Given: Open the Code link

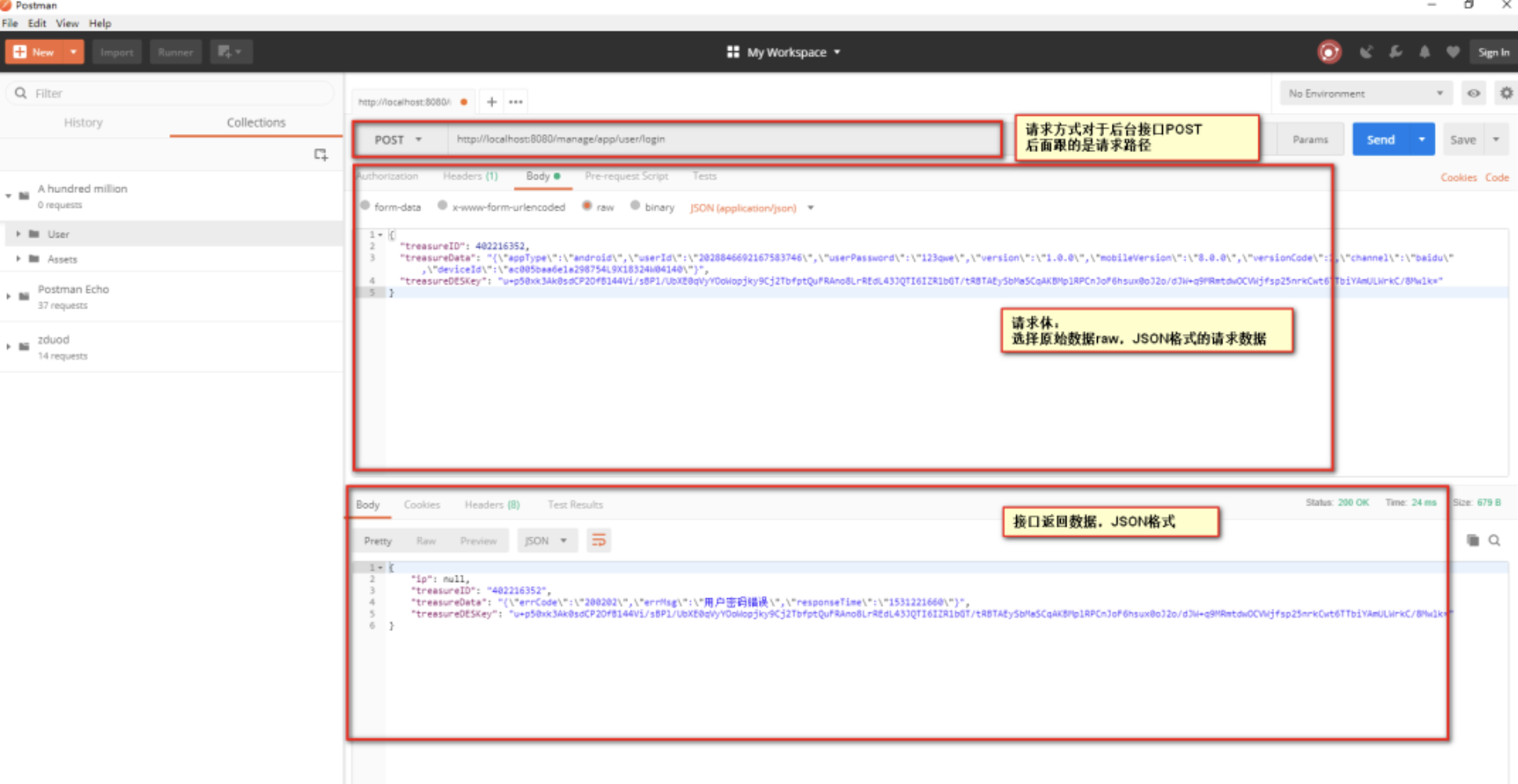Looking at the screenshot, I should (x=1497, y=177).
